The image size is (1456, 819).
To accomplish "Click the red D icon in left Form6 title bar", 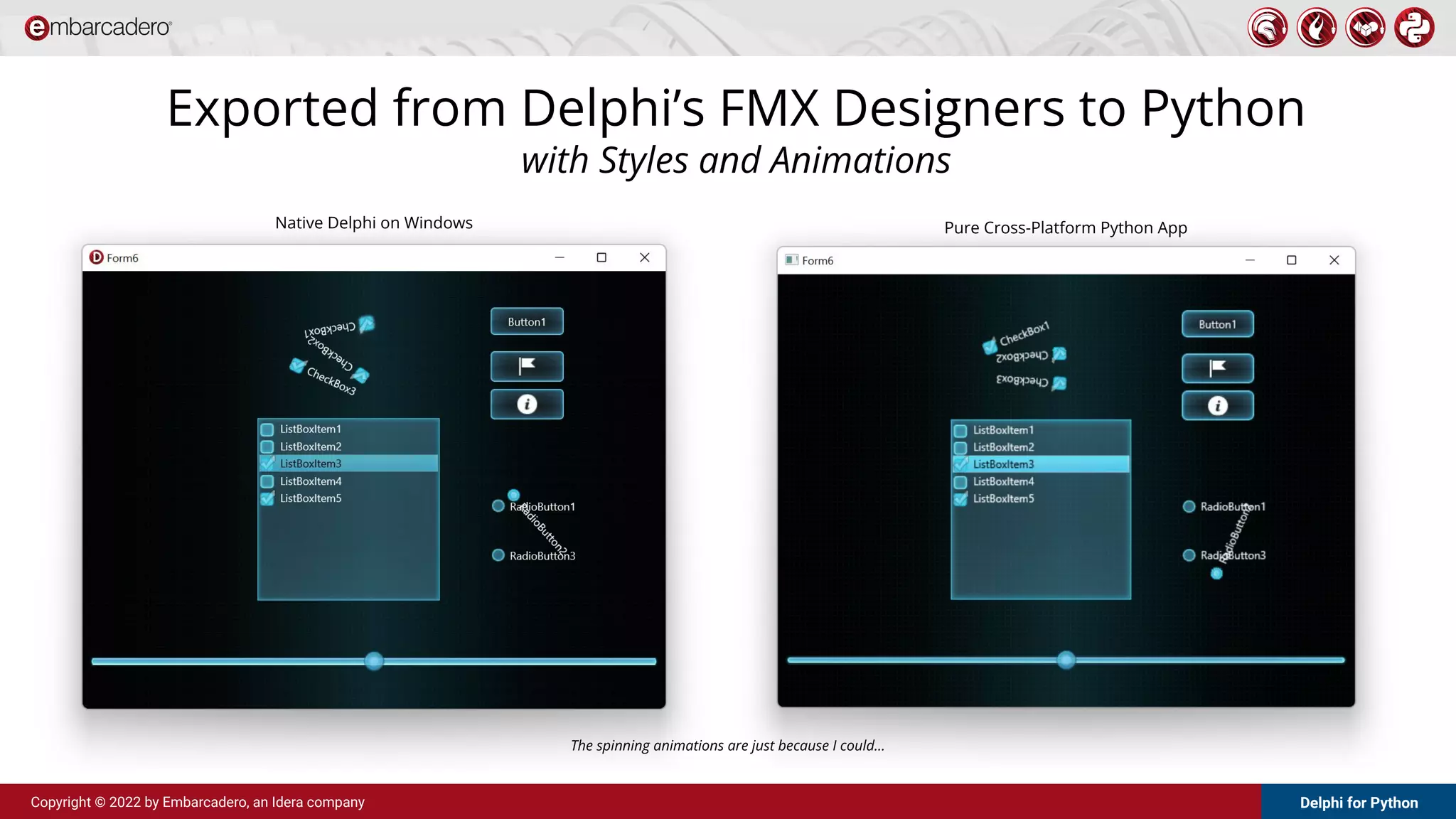I will point(97,257).
